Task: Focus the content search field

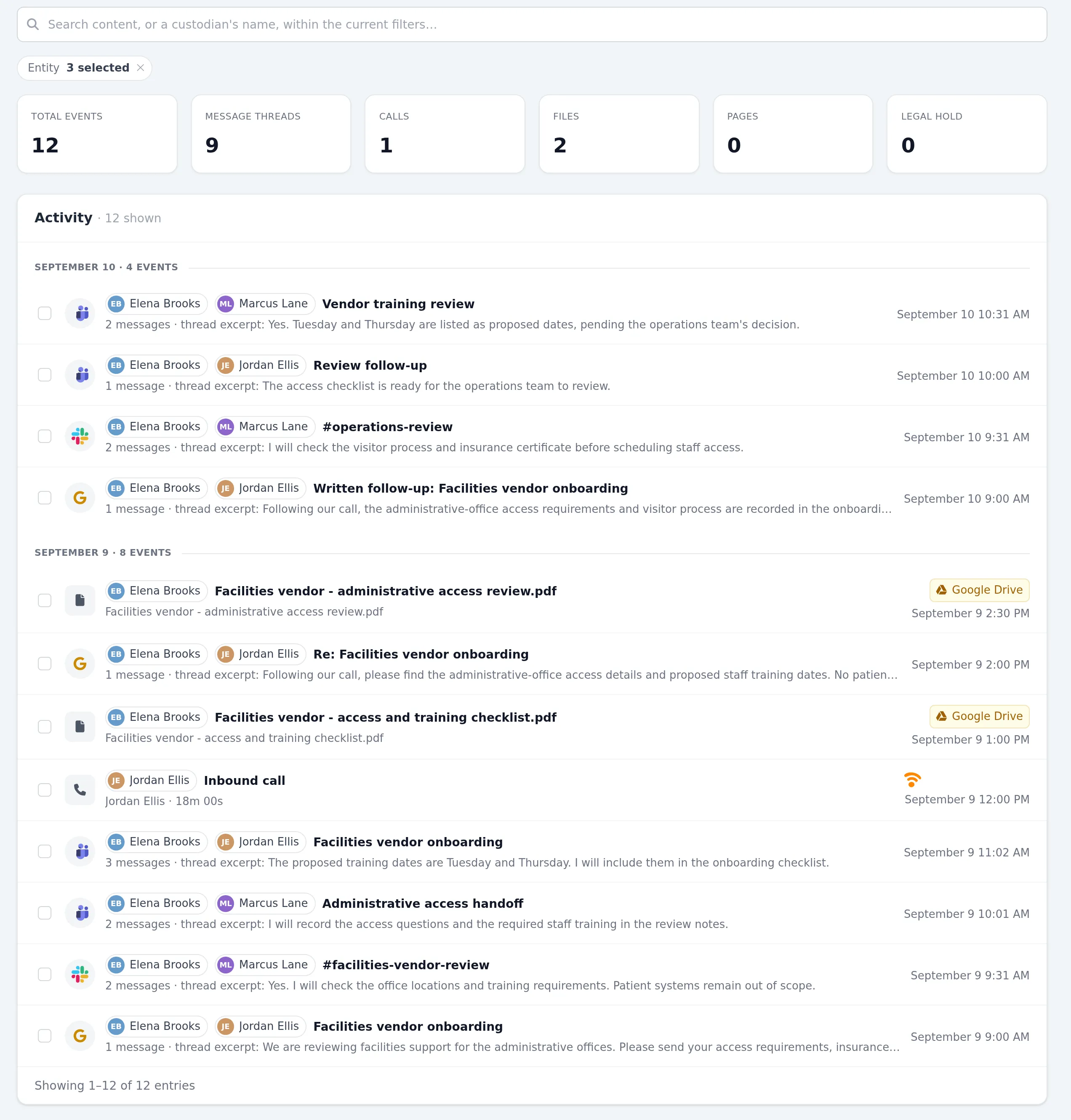Action: pyautogui.click(x=532, y=24)
